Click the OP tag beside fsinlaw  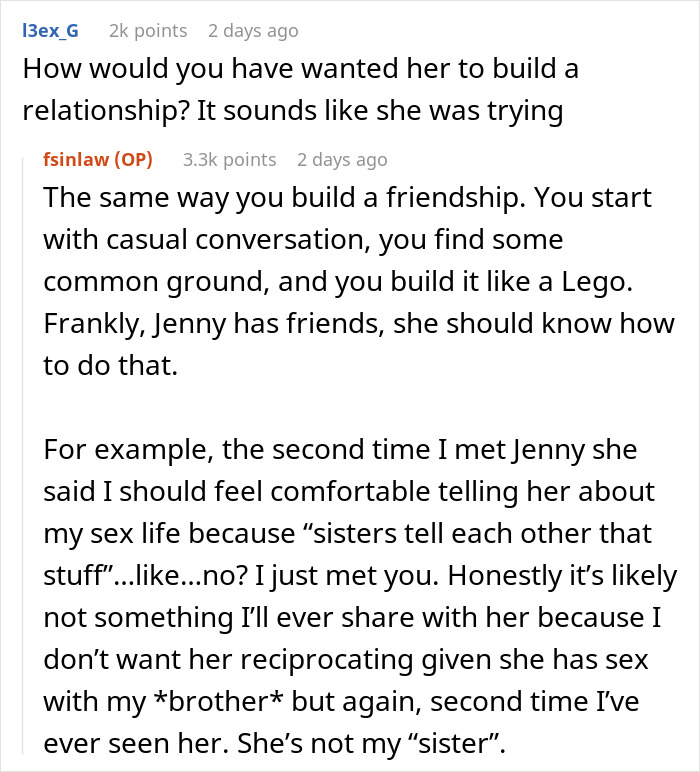133,159
